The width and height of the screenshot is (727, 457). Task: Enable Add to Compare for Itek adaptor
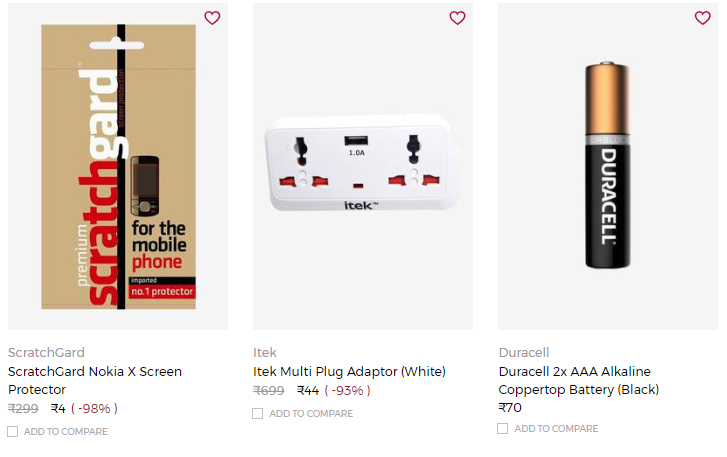click(x=257, y=413)
